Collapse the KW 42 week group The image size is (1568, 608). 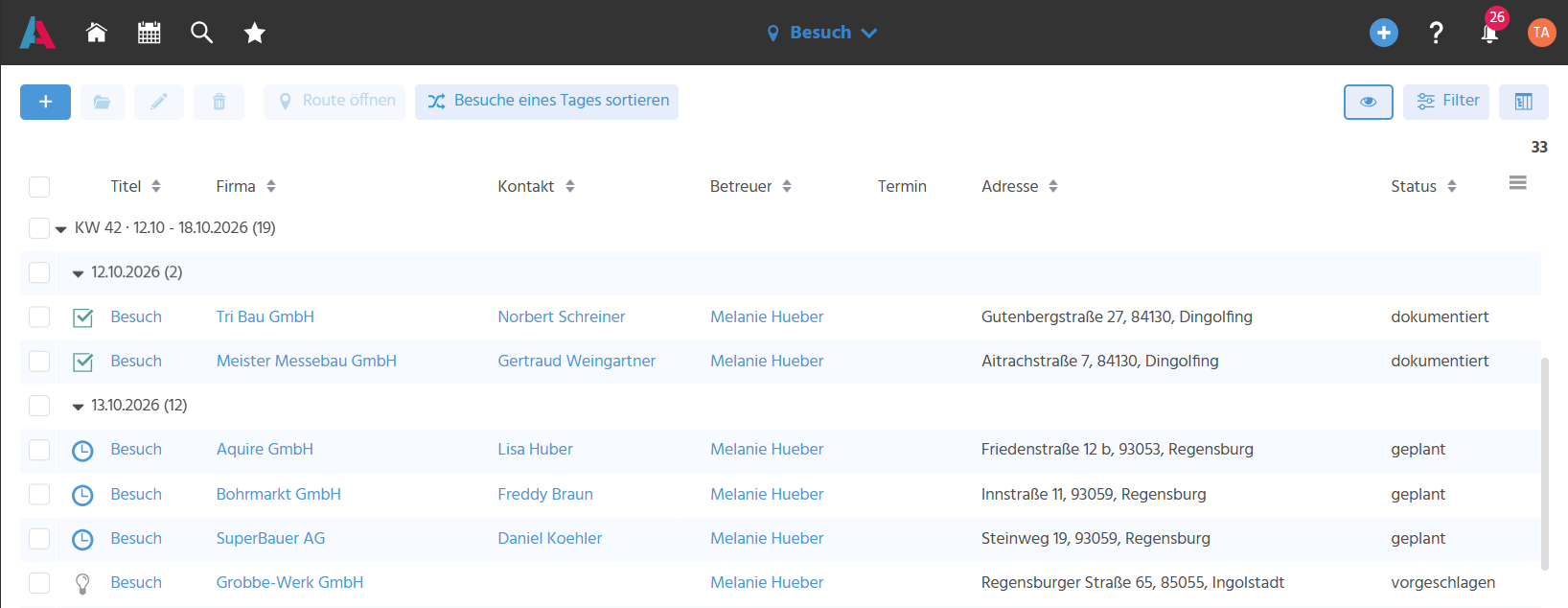[x=60, y=229]
